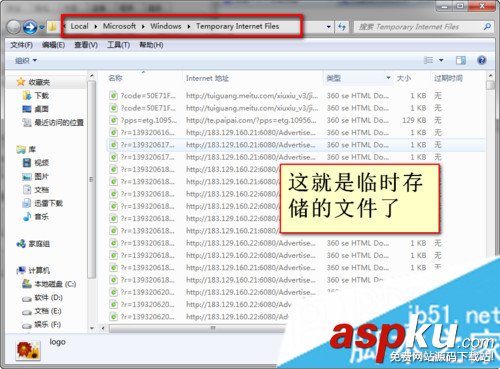Viewport: 500px width, 369px height.
Task: Click the file list vertical scroll up arrow
Action: pyautogui.click(x=490, y=76)
